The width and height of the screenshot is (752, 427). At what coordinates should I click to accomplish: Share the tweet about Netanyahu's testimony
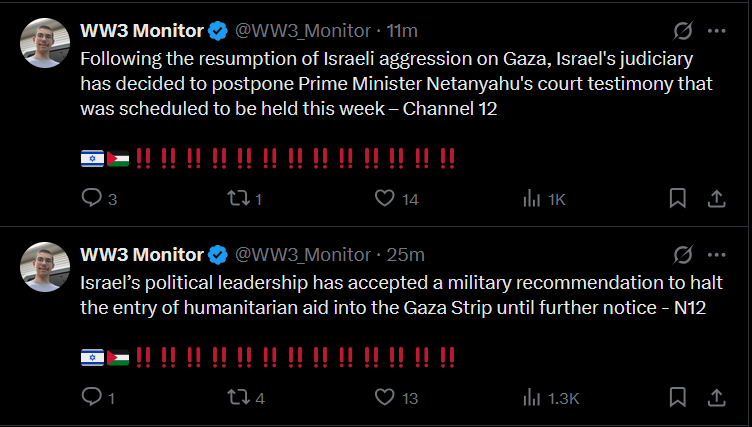pyautogui.click(x=716, y=199)
